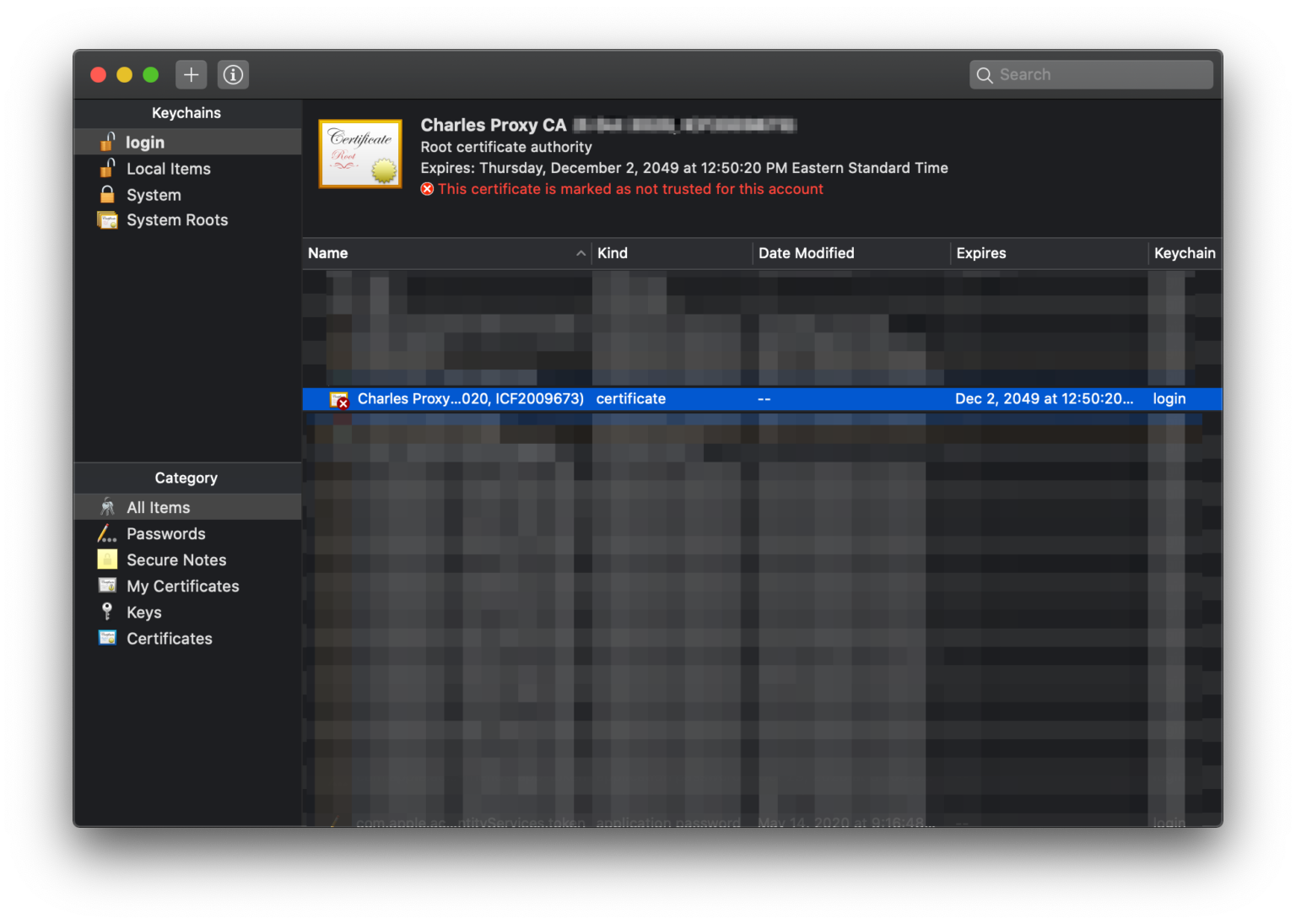Select the Charles Proxy certificate row
Screen dimensions: 1296x924
763,399
